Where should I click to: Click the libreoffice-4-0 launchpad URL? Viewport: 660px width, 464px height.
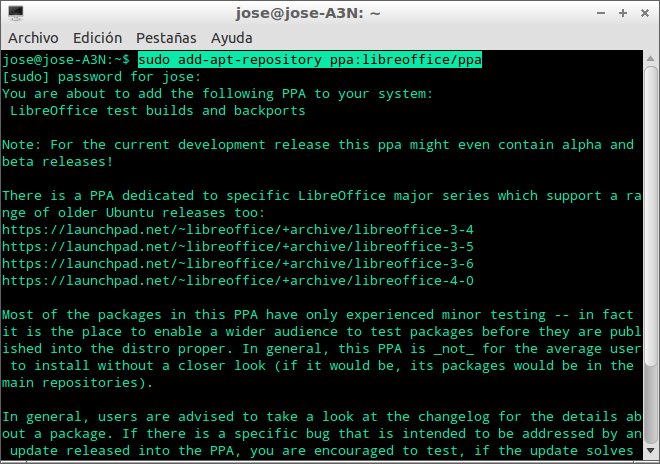tap(238, 281)
